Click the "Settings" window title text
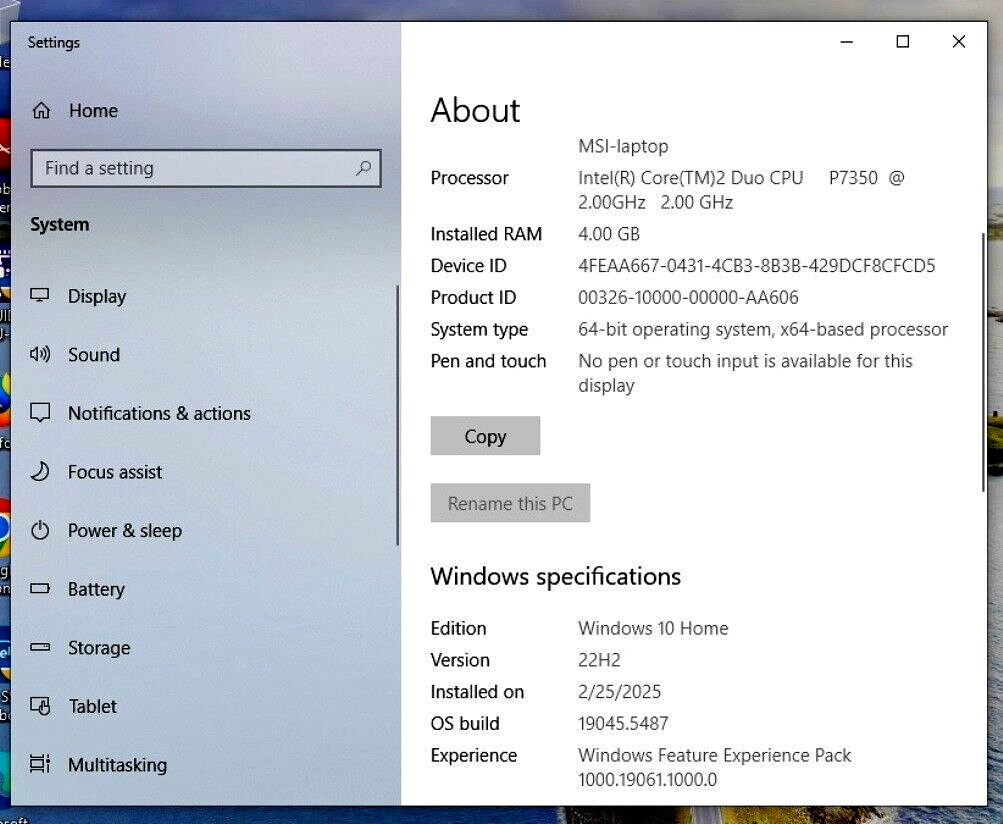 tap(54, 43)
